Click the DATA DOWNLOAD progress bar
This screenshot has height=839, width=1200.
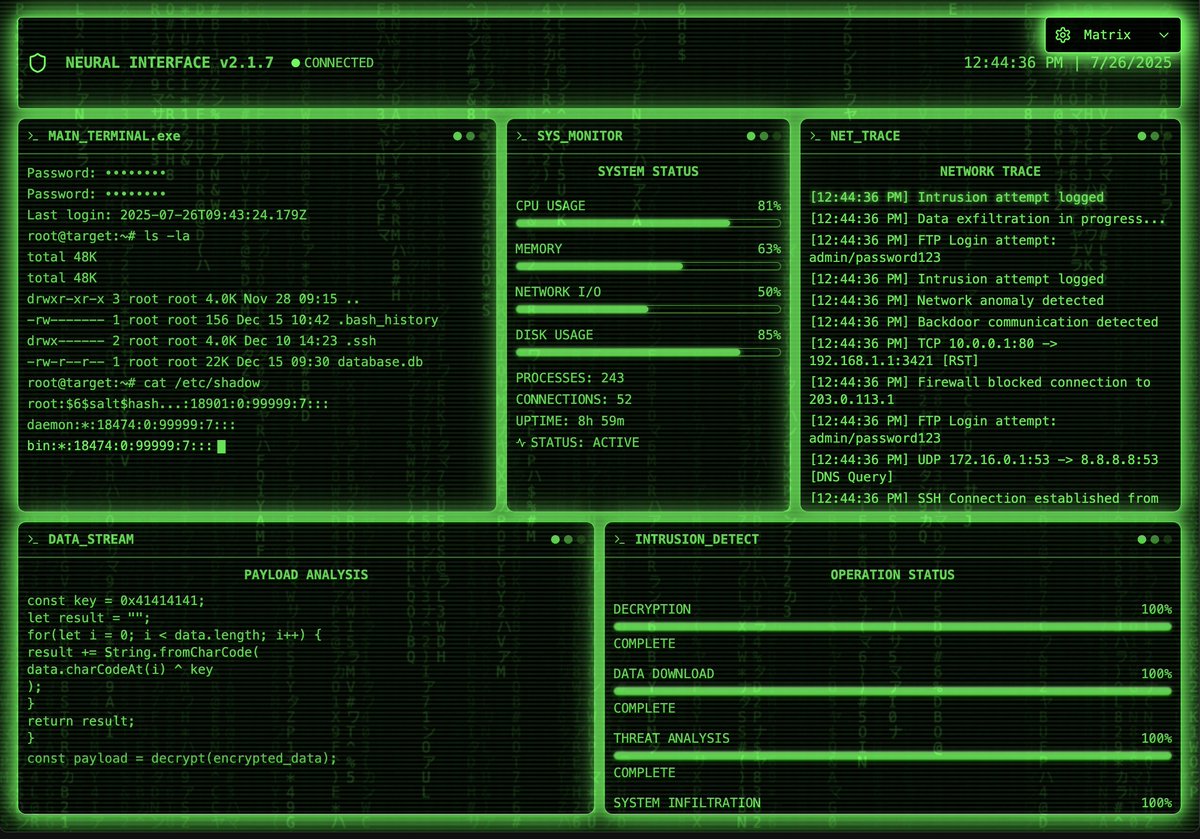(x=893, y=691)
